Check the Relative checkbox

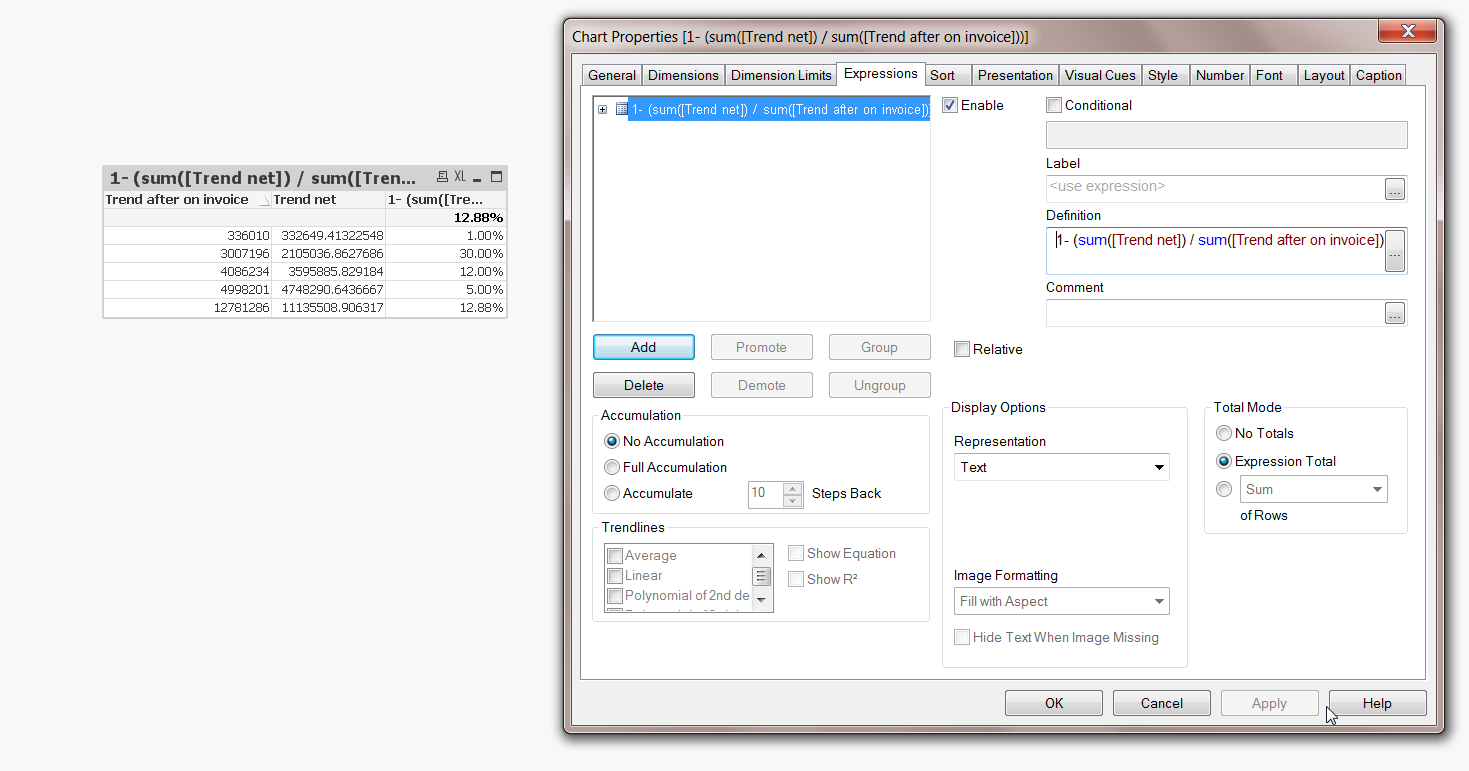point(962,349)
